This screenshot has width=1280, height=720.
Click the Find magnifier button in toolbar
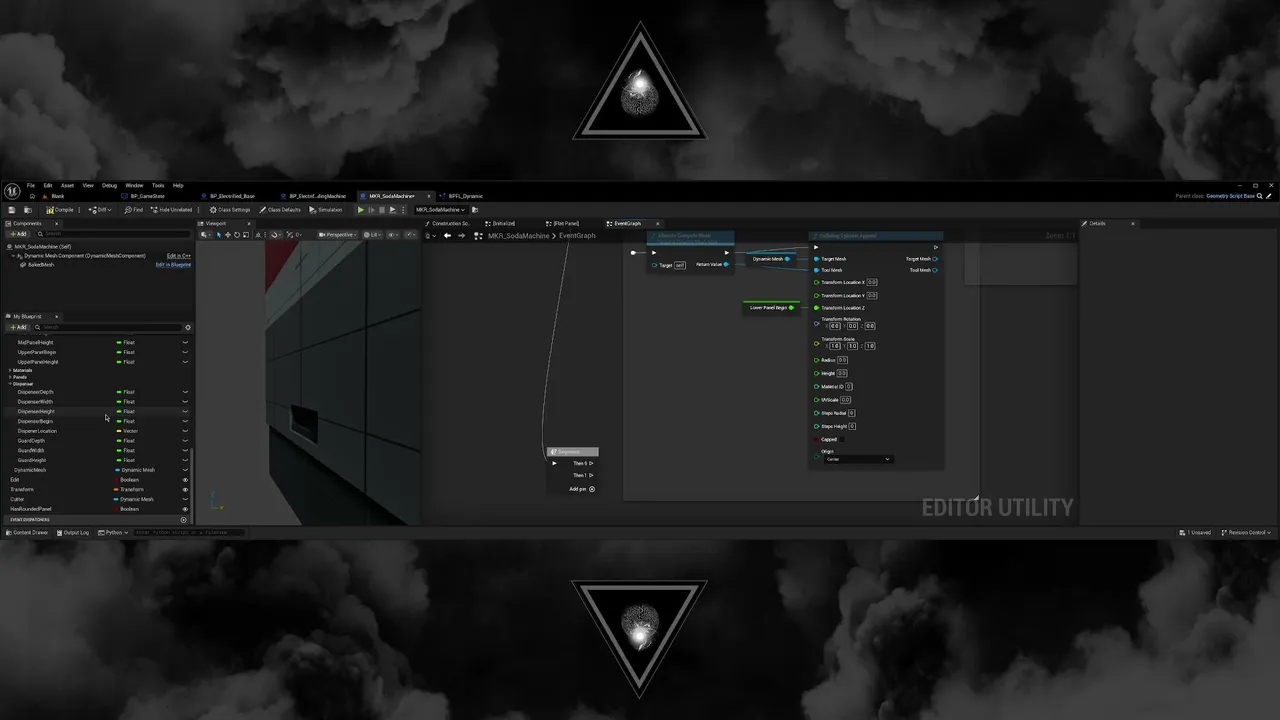tap(133, 210)
